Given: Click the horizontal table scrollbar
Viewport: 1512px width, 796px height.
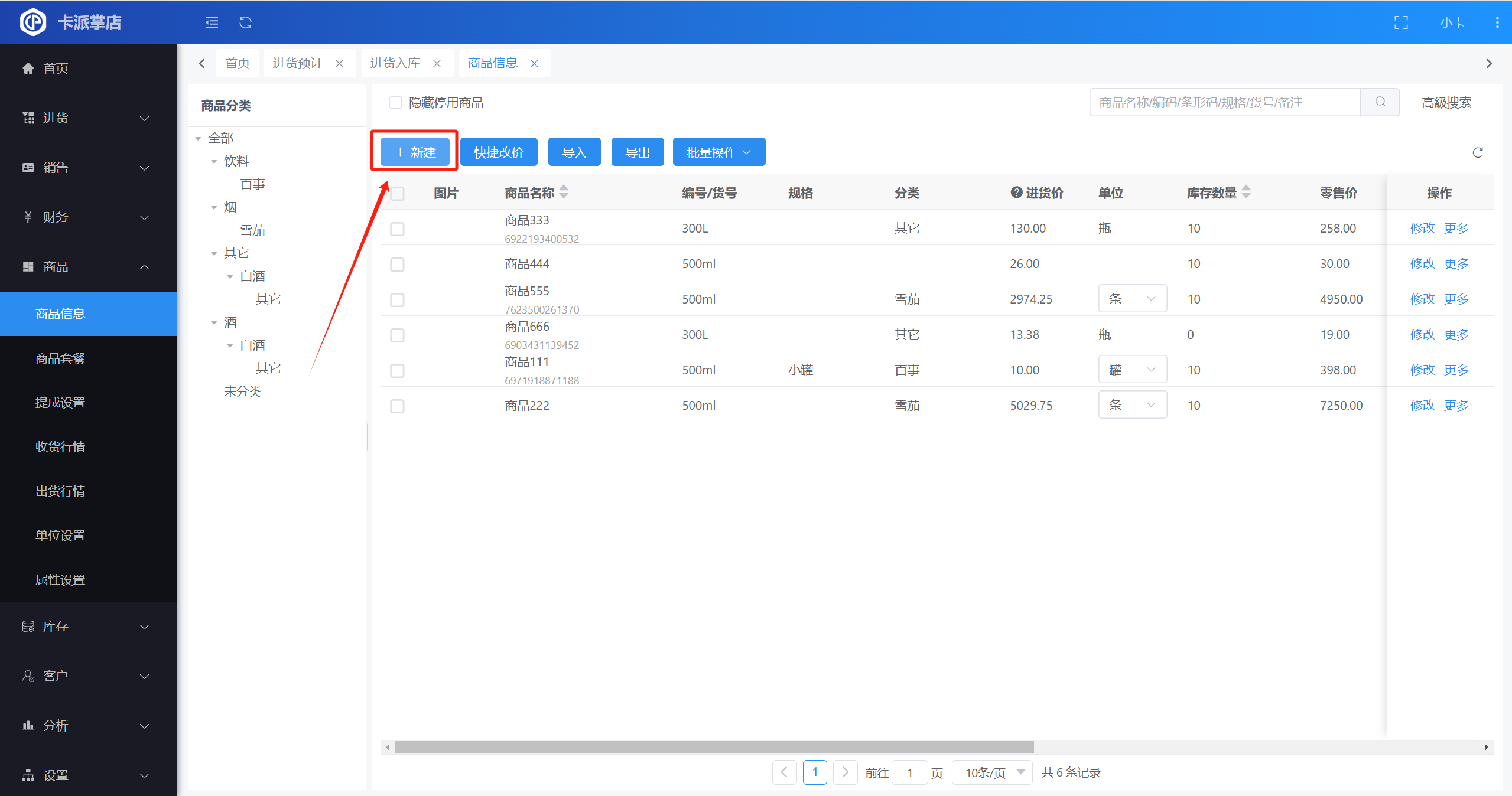Looking at the screenshot, I should pos(714,747).
